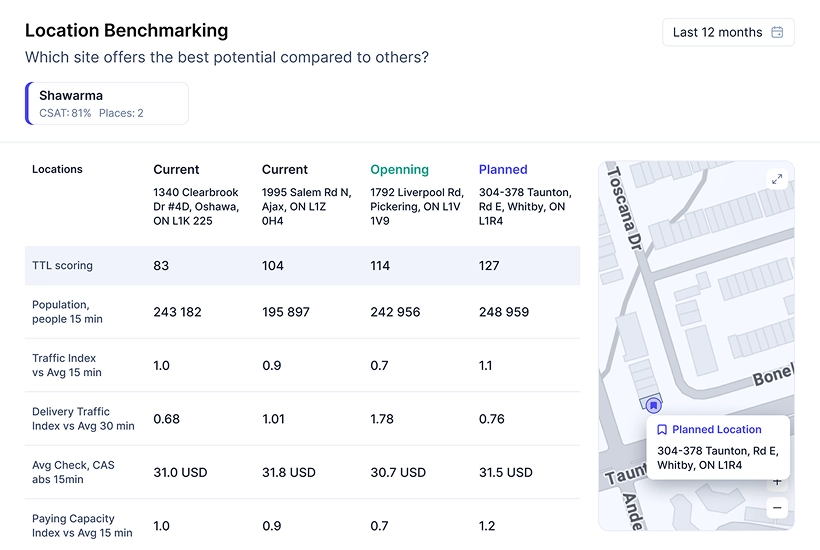820x550 pixels.
Task: Click the Locations column header
Action: click(57, 170)
